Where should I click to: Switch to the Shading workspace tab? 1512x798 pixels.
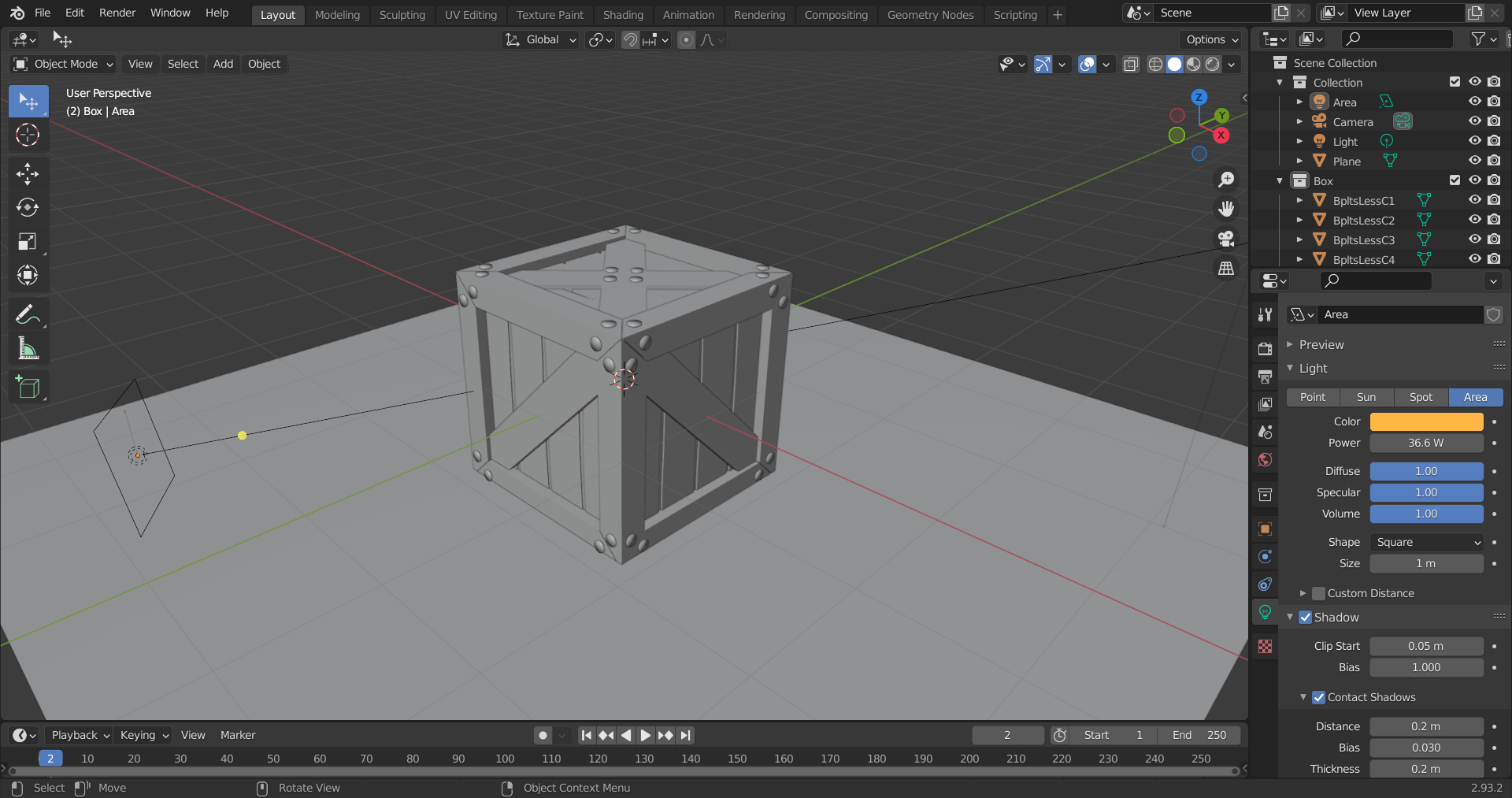tap(623, 14)
